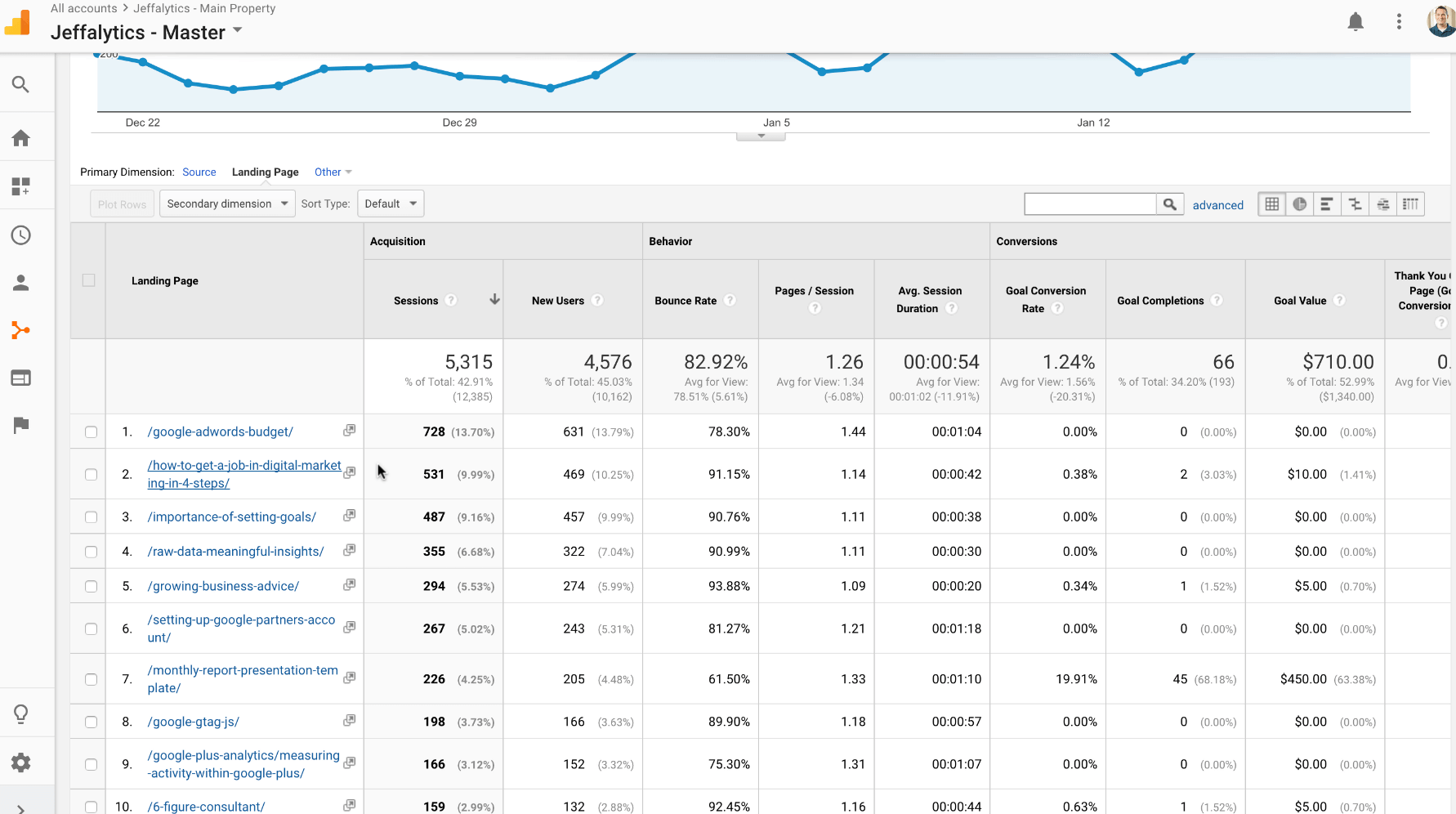Click the Google Analytics logo
1456x814 pixels.
coord(17,22)
